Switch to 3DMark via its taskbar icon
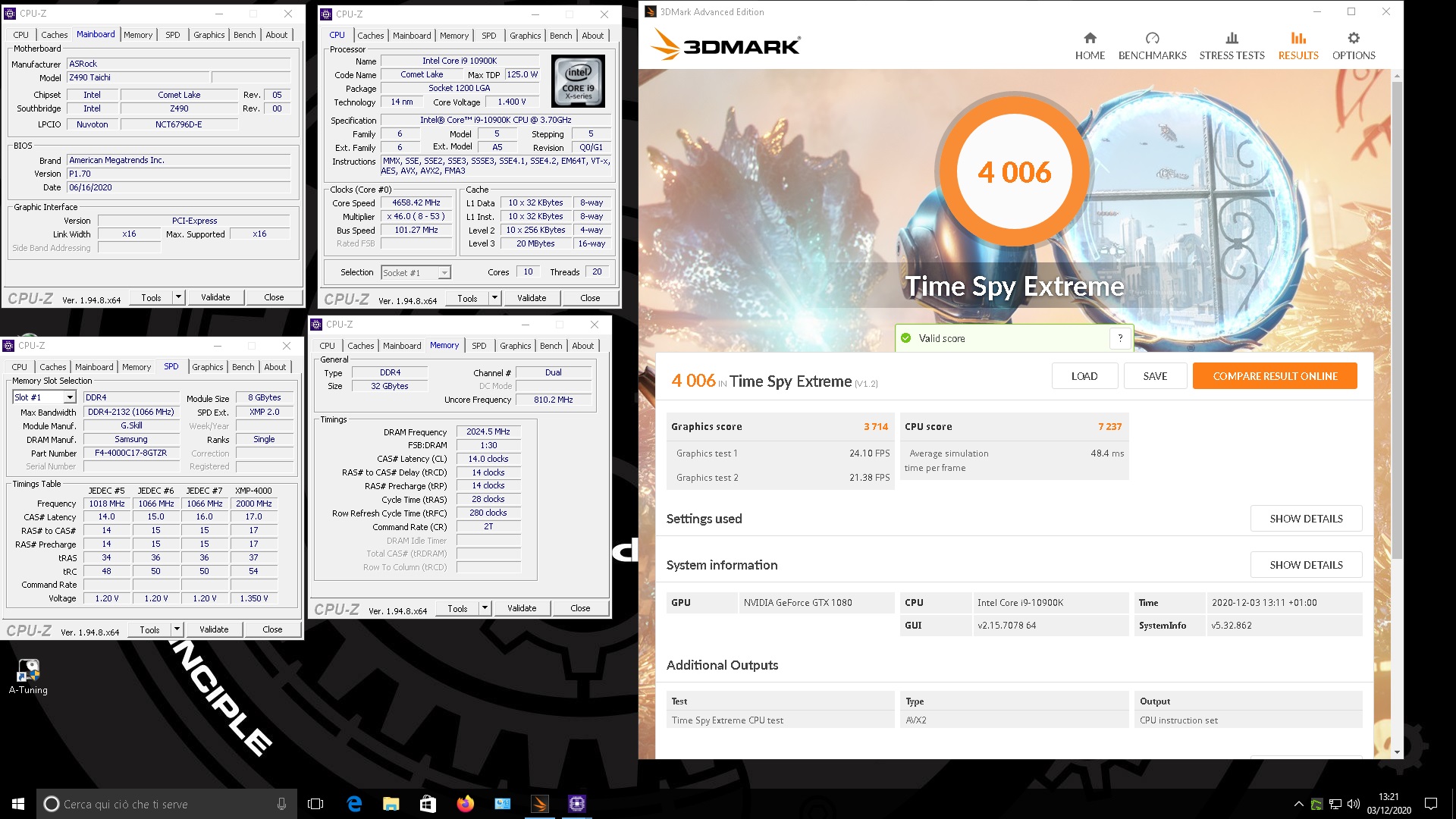Screen dimensions: 1456x819 tap(540, 804)
